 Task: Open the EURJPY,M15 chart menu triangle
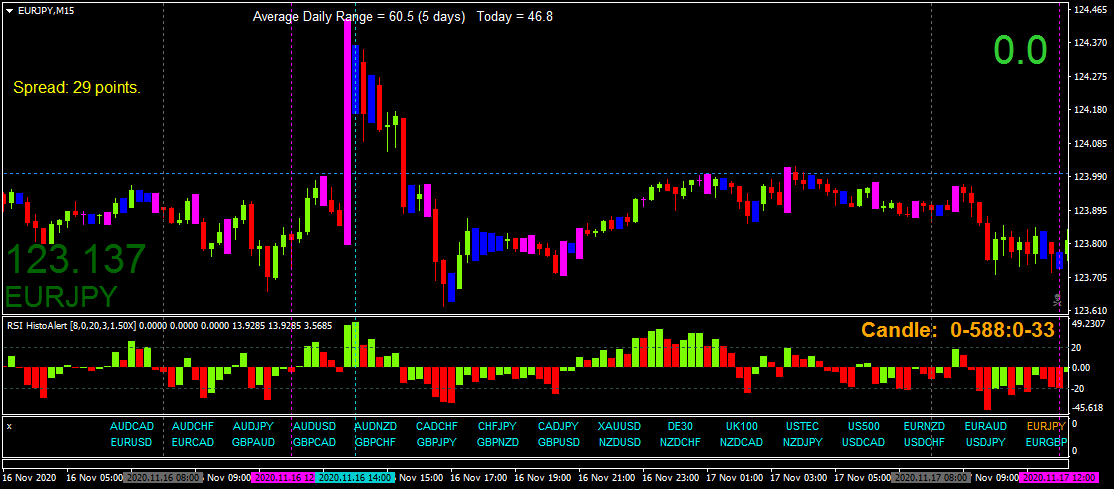9,11
